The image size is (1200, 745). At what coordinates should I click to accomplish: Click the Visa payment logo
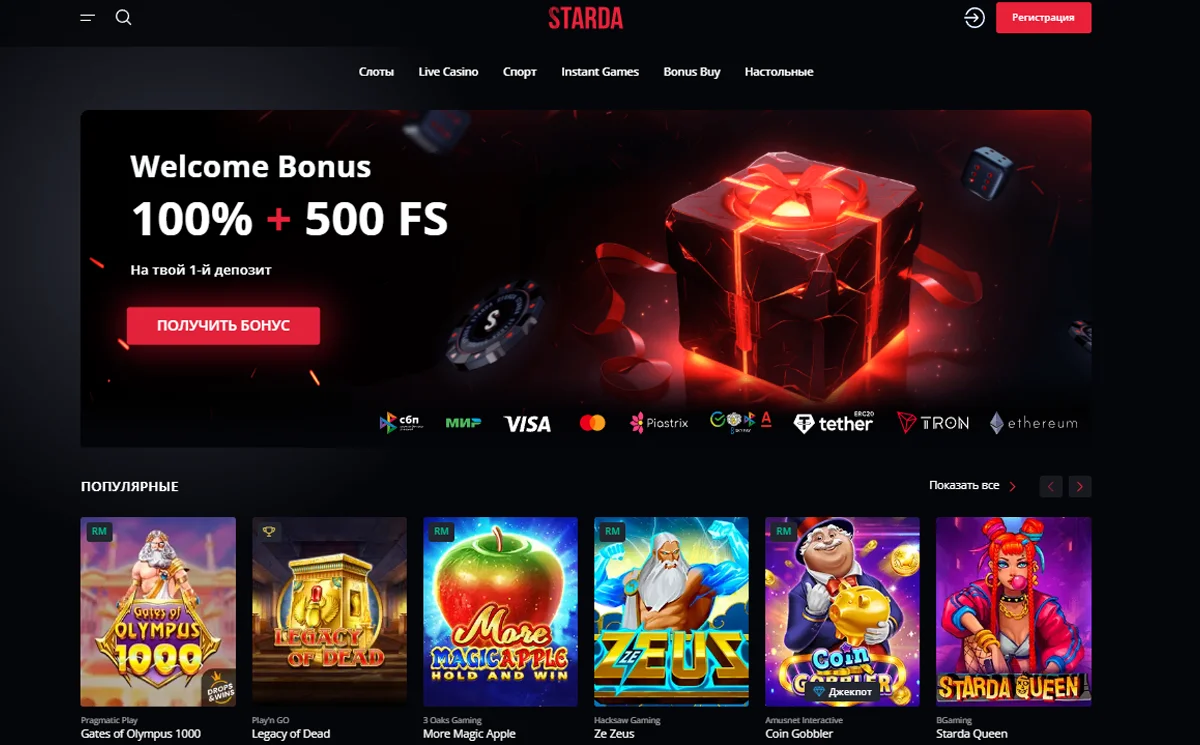click(527, 424)
